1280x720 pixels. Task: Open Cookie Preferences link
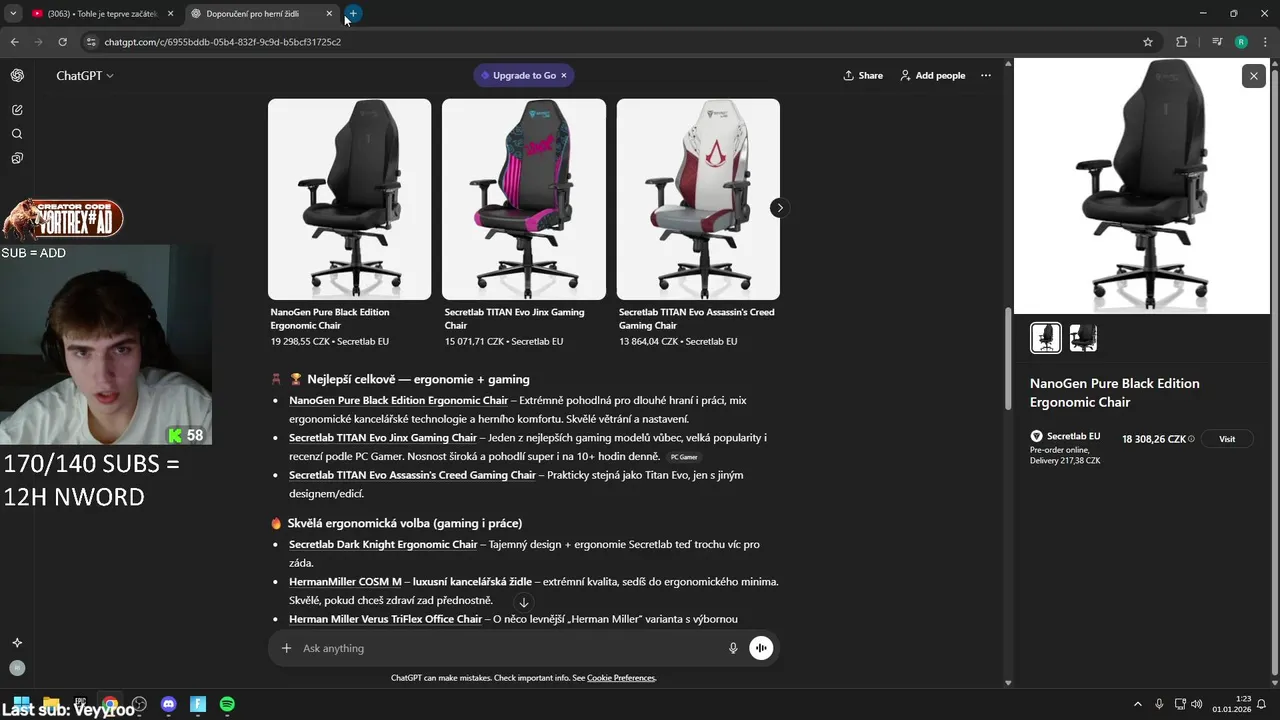tap(621, 678)
